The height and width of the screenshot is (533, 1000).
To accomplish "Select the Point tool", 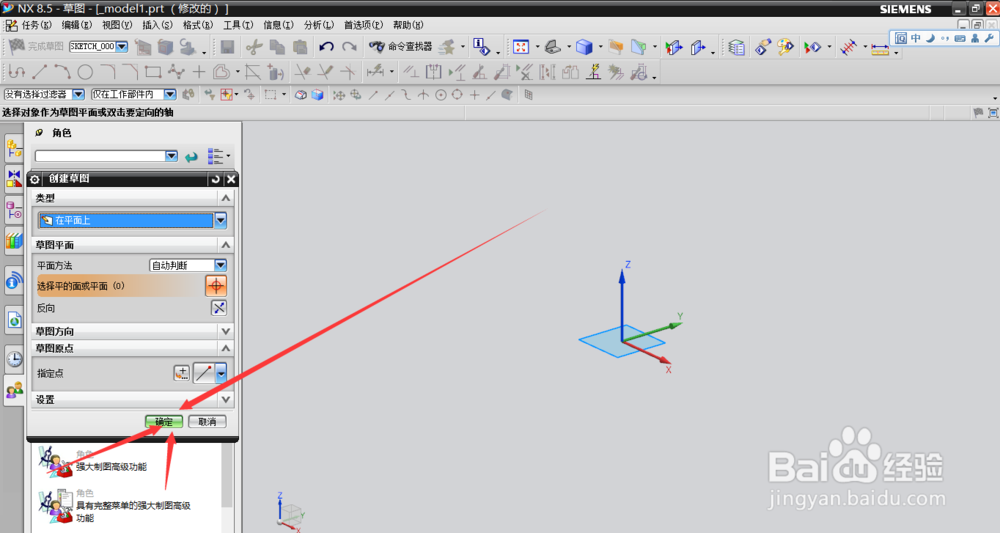I will coord(199,72).
